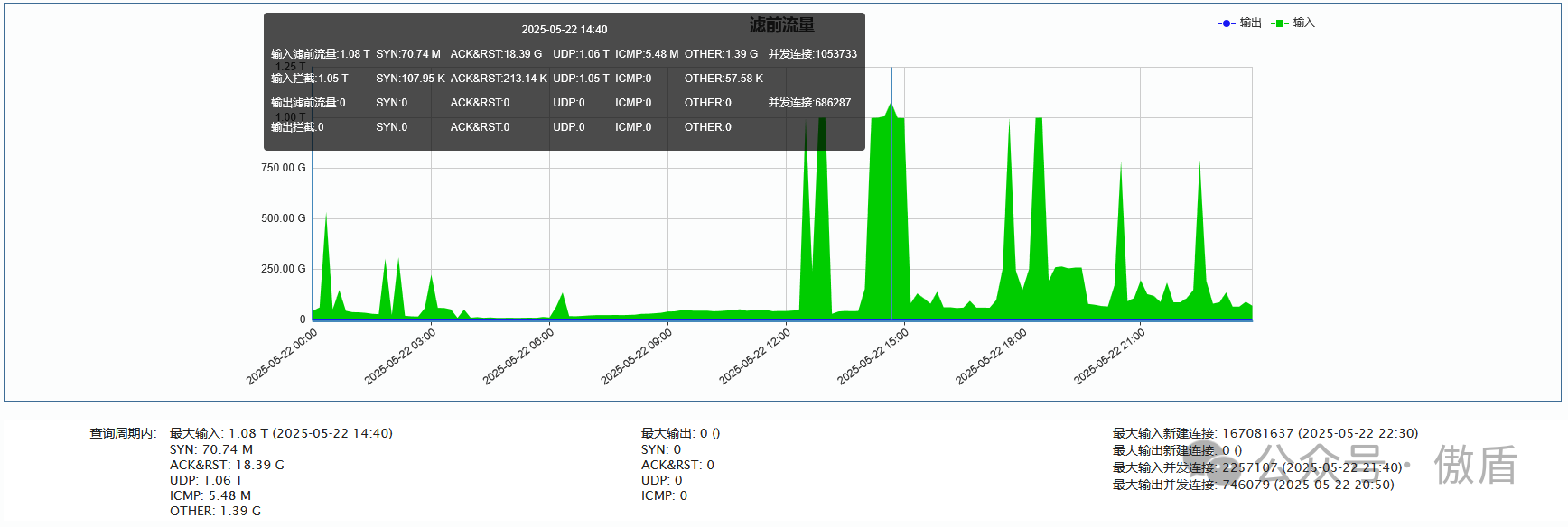Image resolution: width=1568 pixels, height=527 pixels.
Task: Click the OTHER: 1.39 G summary value
Action: point(215,511)
